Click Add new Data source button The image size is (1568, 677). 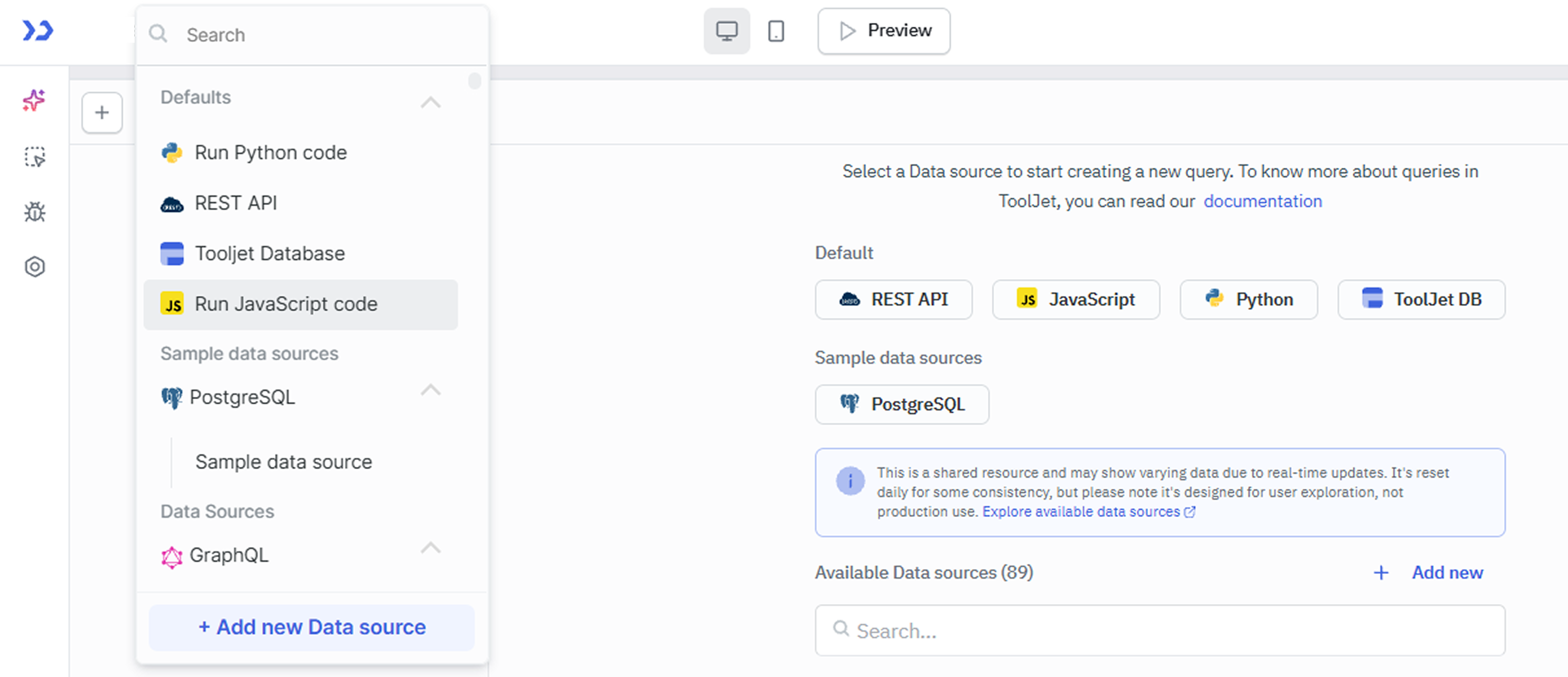click(x=312, y=627)
